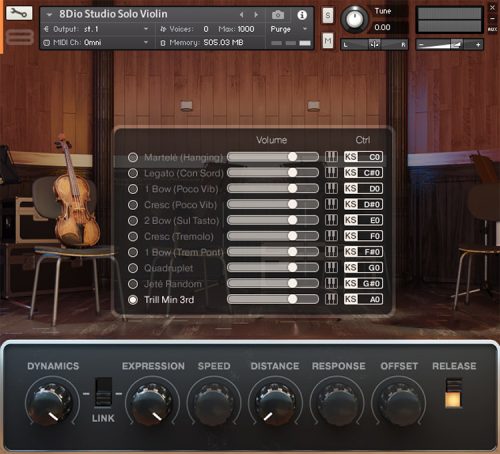Open KS D#0 control selector
This screenshot has width=500, height=454.
click(x=363, y=204)
